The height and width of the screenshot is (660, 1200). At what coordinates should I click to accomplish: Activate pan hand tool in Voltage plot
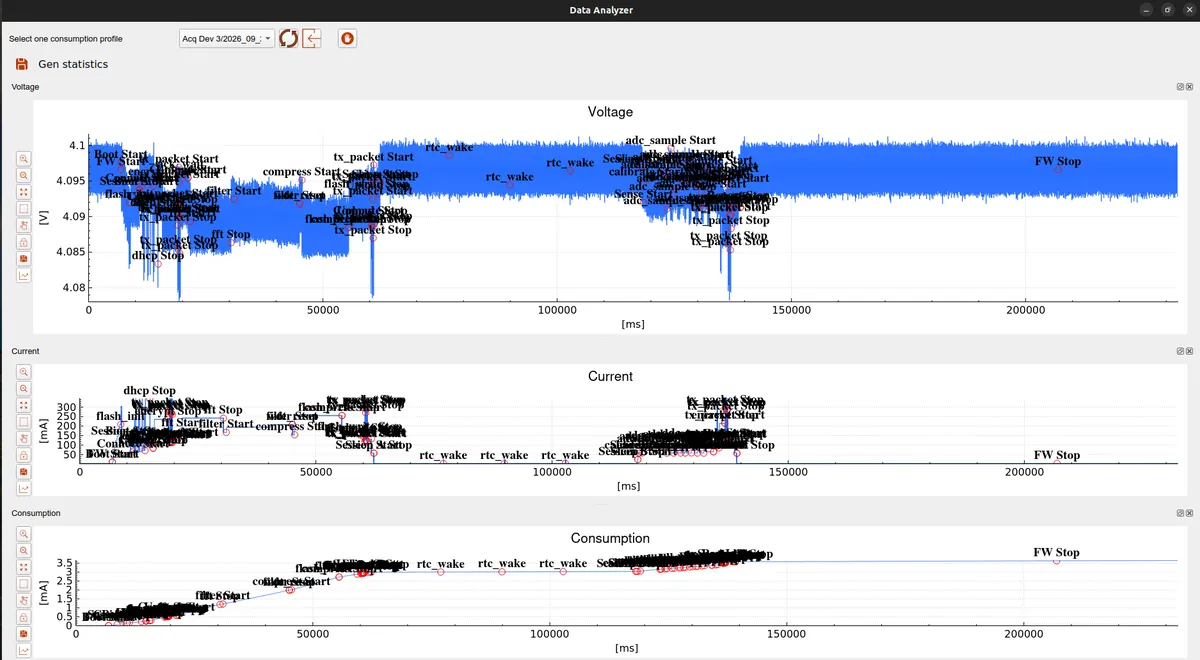(x=24, y=225)
